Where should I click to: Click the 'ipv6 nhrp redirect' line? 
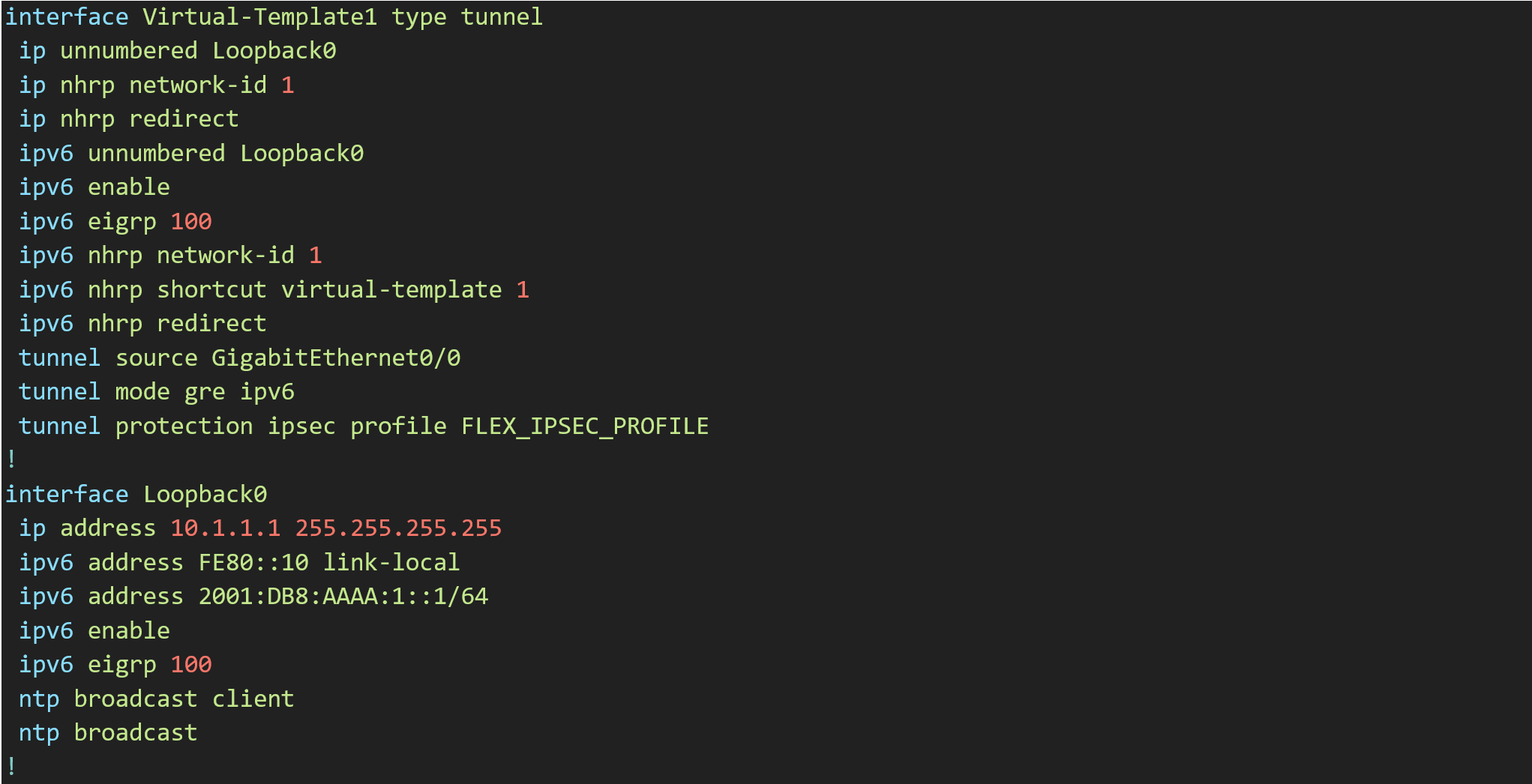tap(142, 324)
